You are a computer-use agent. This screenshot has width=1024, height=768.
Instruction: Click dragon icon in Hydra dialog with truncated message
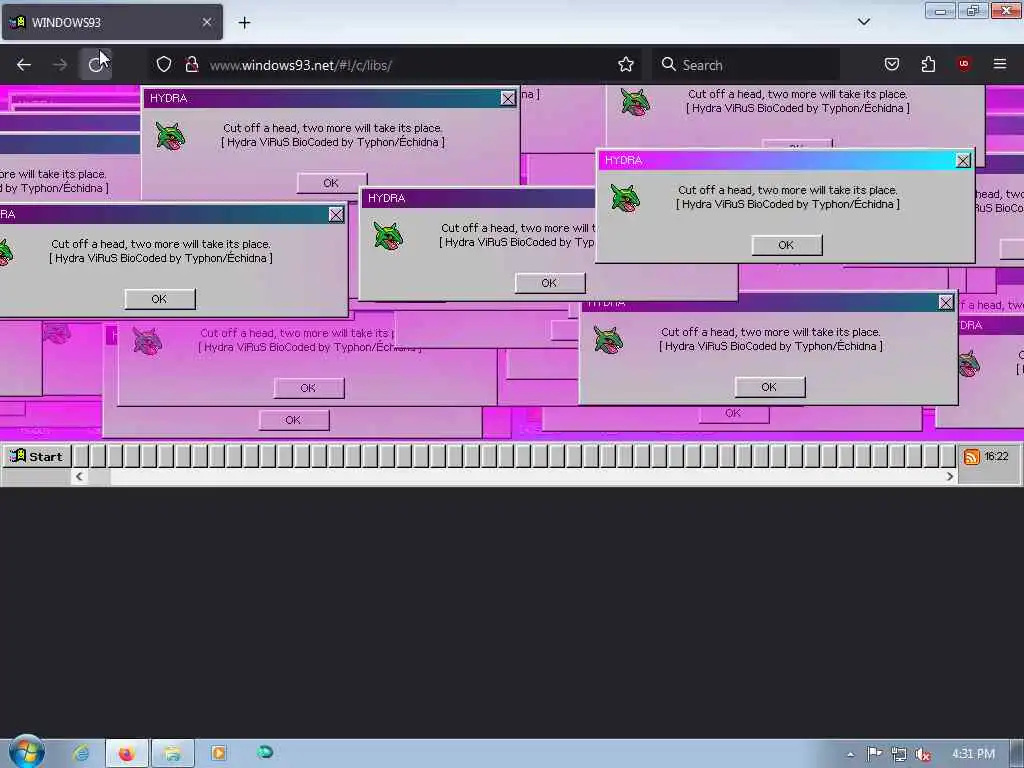click(x=388, y=236)
